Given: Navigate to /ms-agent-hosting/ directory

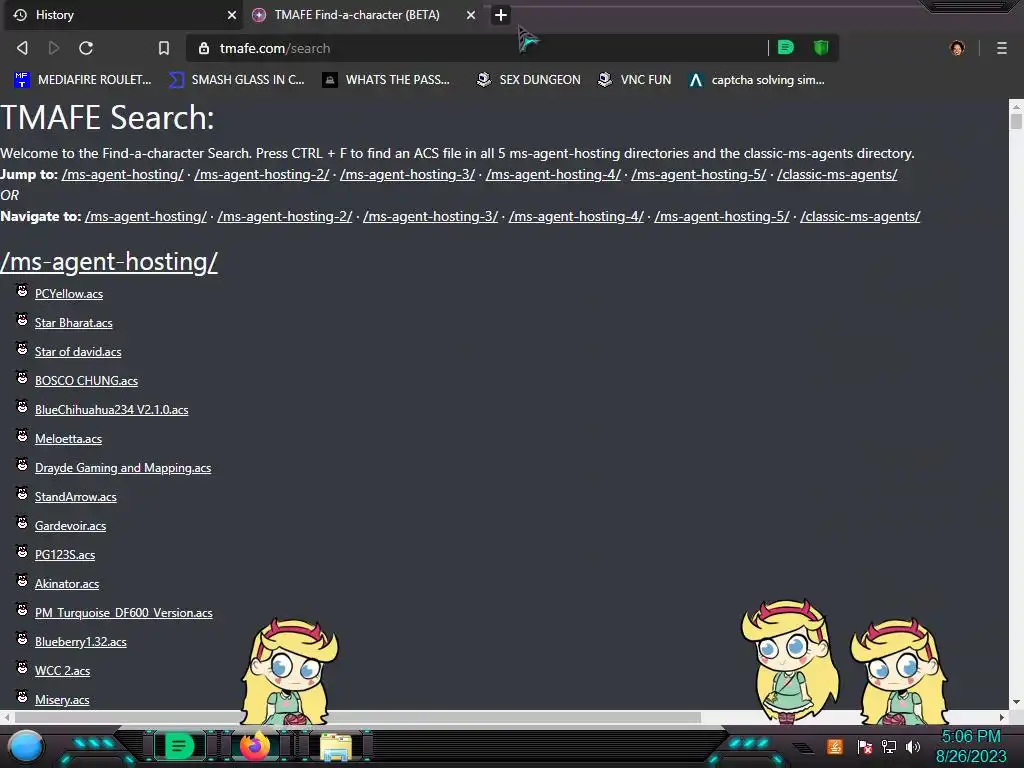Looking at the screenshot, I should coord(146,216).
